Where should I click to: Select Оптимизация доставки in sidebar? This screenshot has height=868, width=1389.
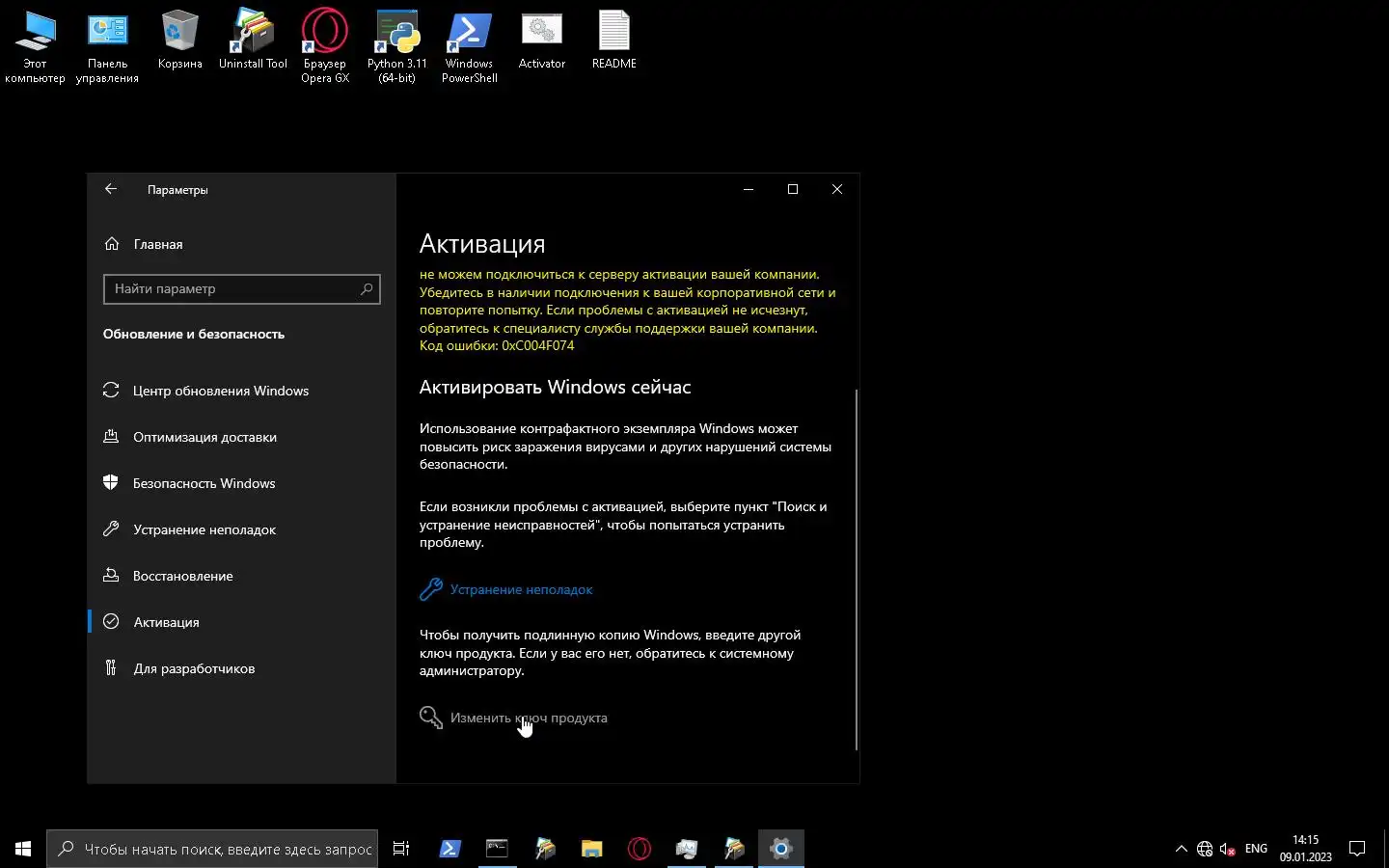(241, 437)
